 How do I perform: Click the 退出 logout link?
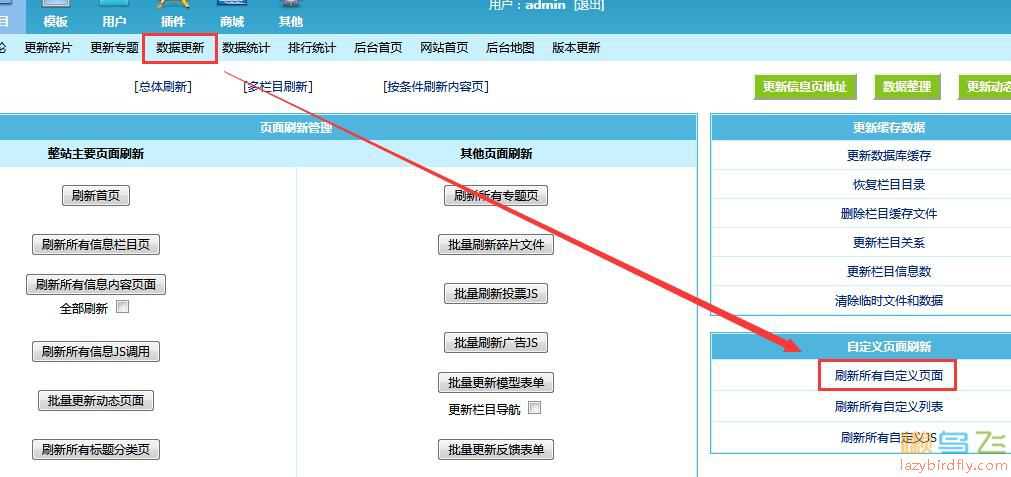(x=589, y=5)
